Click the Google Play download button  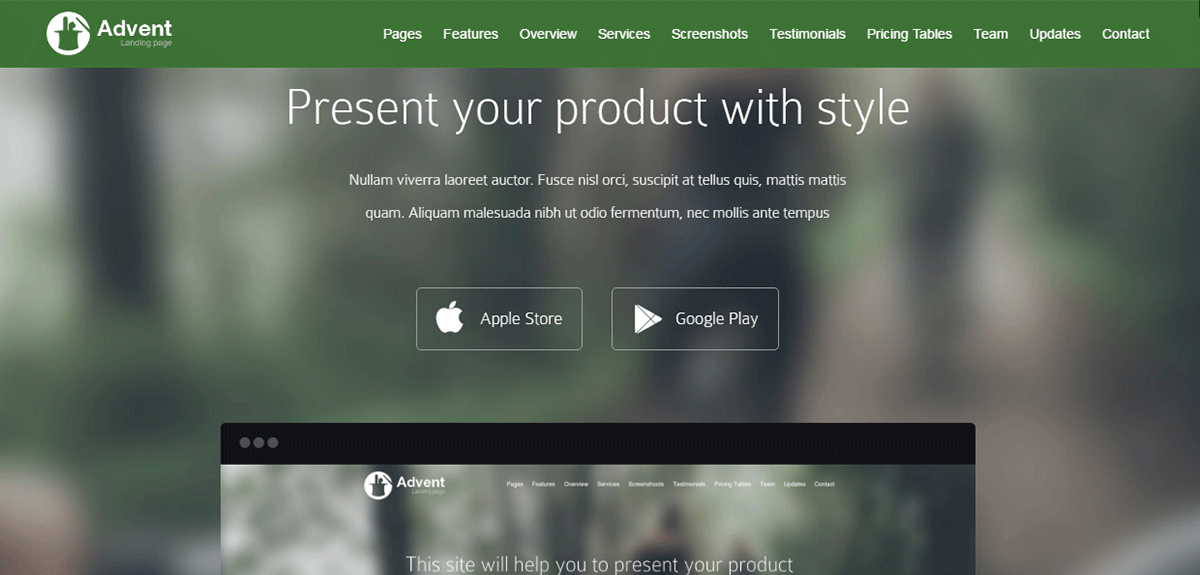point(695,319)
